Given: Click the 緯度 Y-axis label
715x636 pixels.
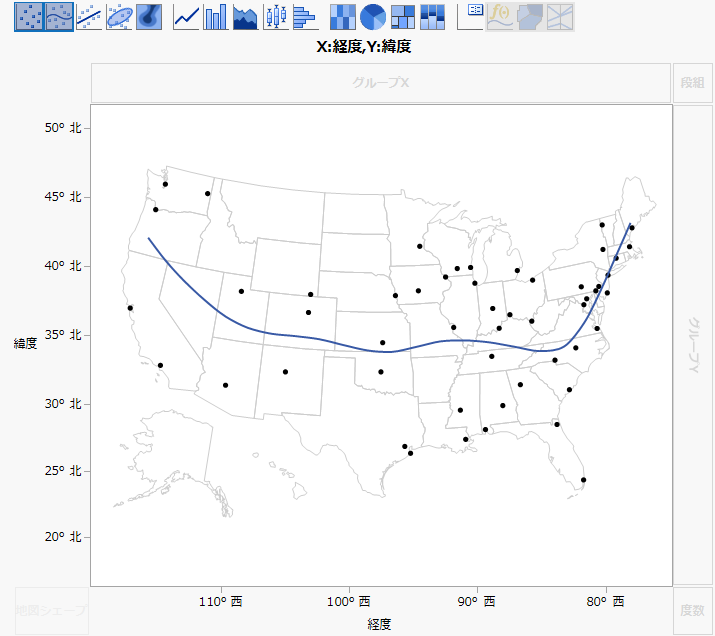Looking at the screenshot, I should [25, 343].
